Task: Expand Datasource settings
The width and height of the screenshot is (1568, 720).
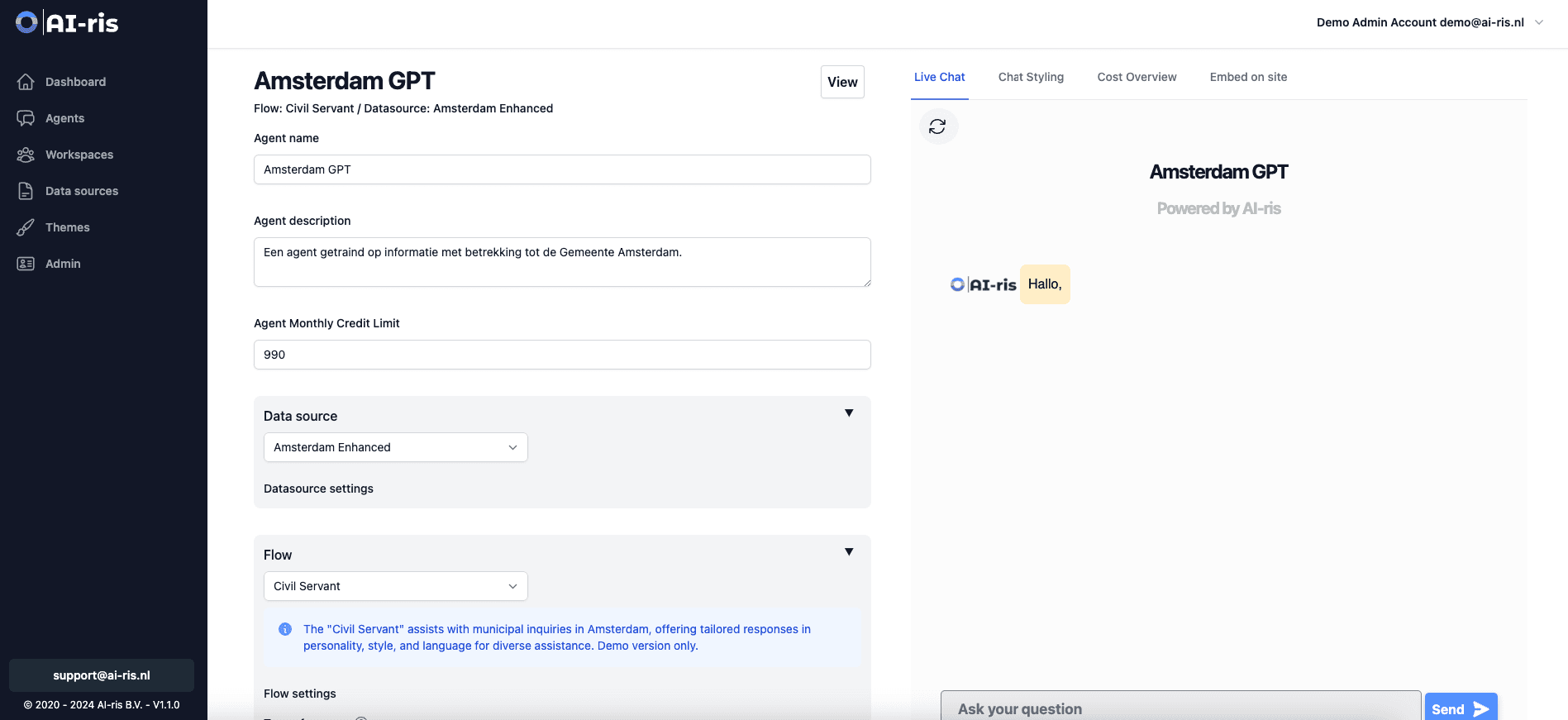Action: click(318, 489)
